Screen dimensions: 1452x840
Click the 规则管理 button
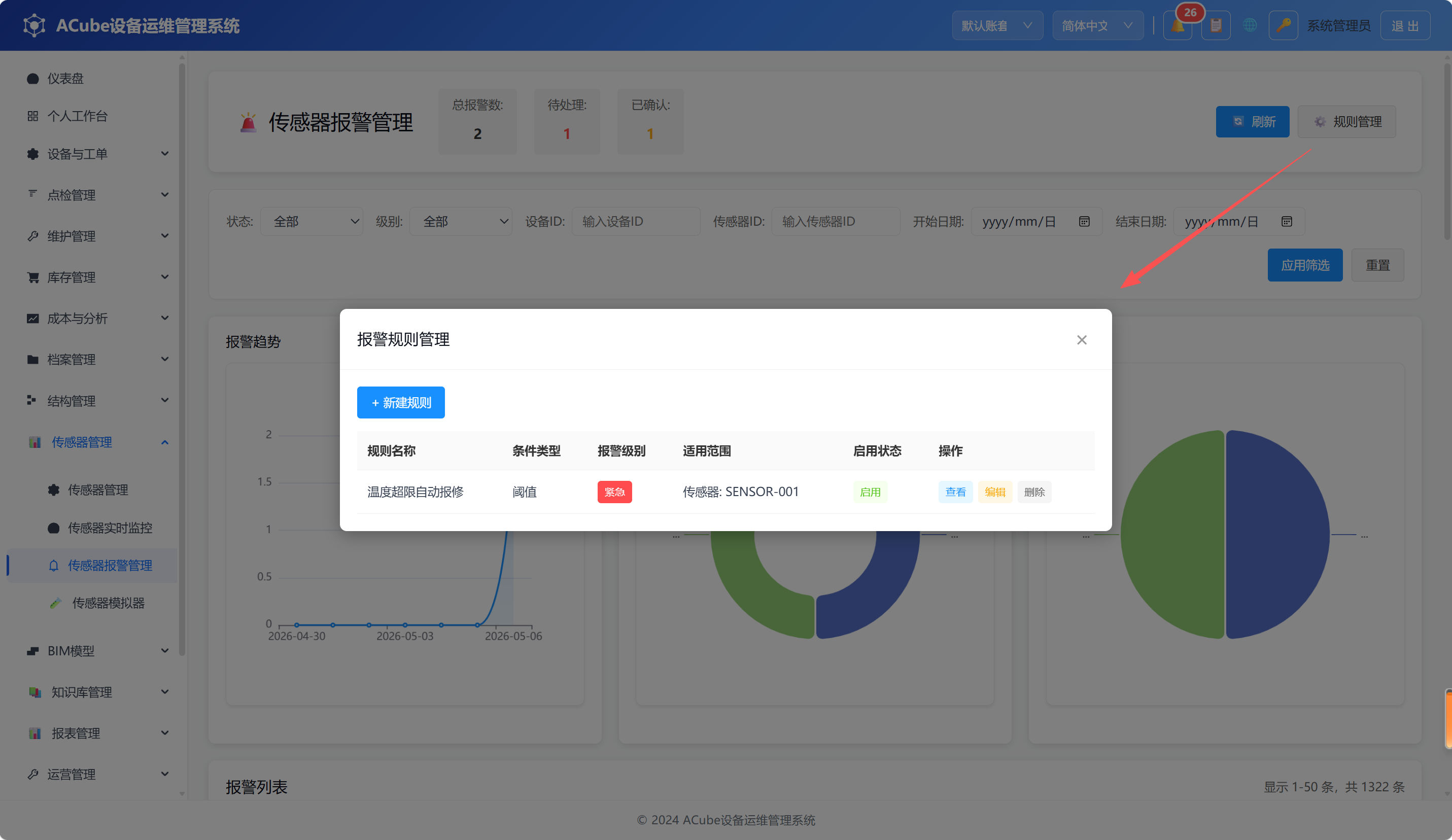tap(1346, 122)
